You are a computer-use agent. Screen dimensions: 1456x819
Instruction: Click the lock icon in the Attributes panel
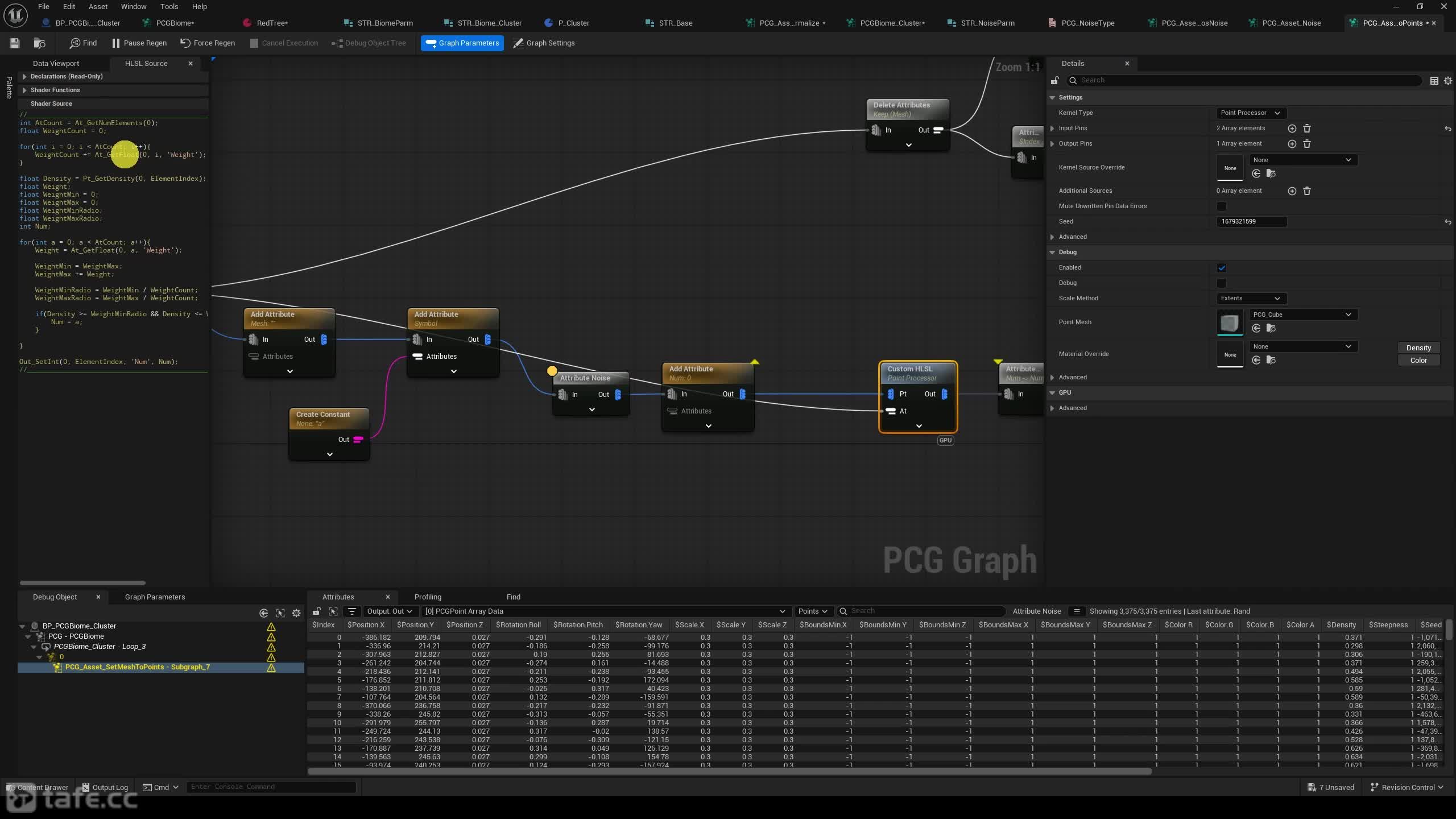[x=317, y=611]
